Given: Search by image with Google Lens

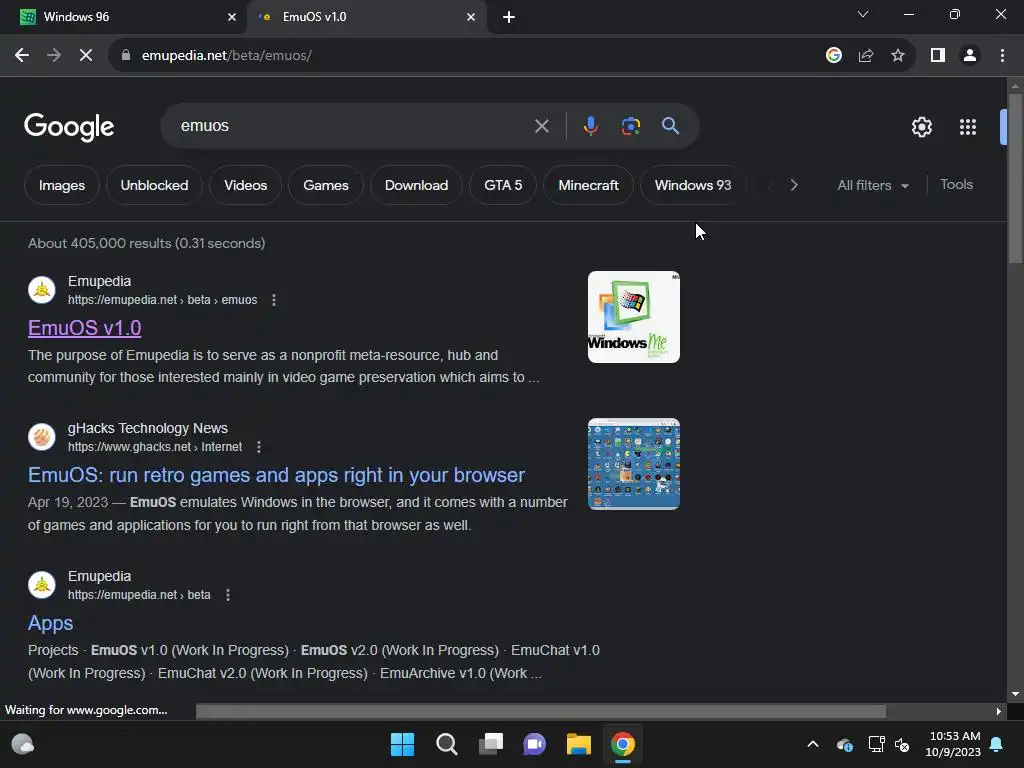Looking at the screenshot, I should coord(630,126).
